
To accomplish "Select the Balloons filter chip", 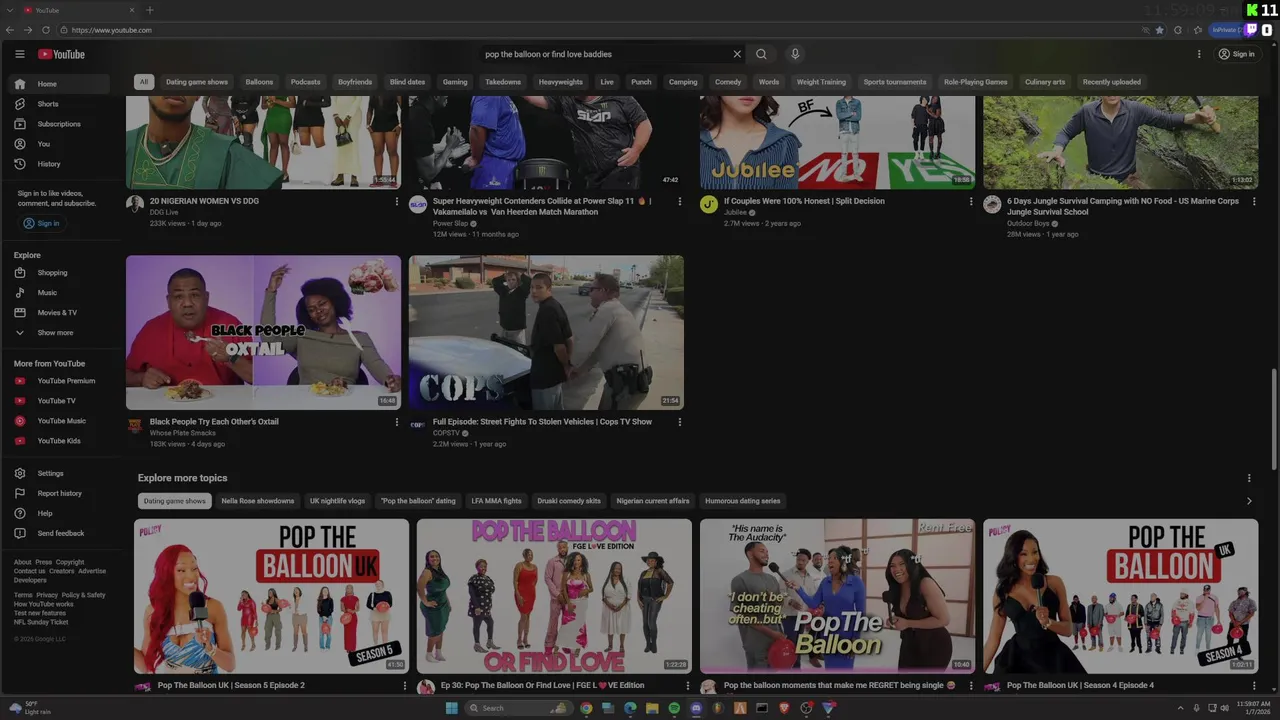I will pos(259,82).
